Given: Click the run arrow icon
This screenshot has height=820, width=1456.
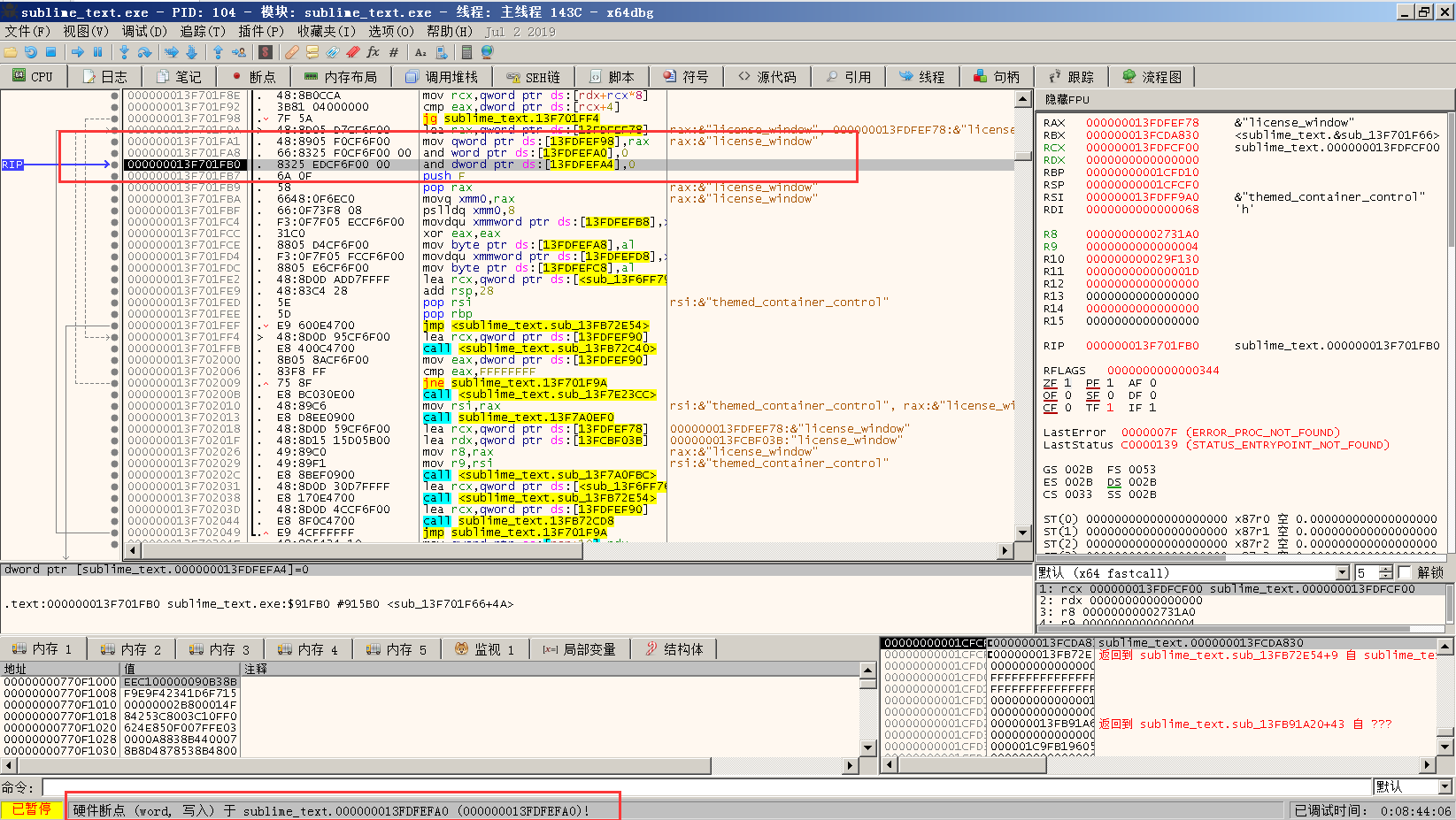Looking at the screenshot, I should pyautogui.click(x=78, y=53).
